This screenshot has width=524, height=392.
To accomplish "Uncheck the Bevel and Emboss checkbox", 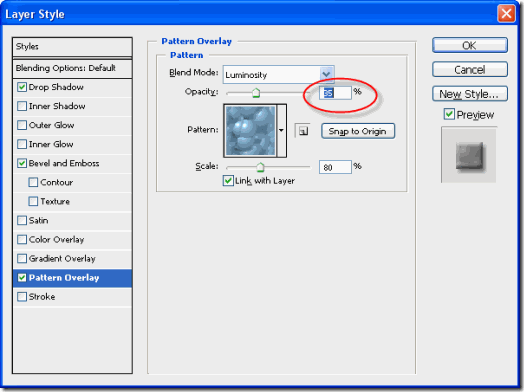I will pos(22,163).
